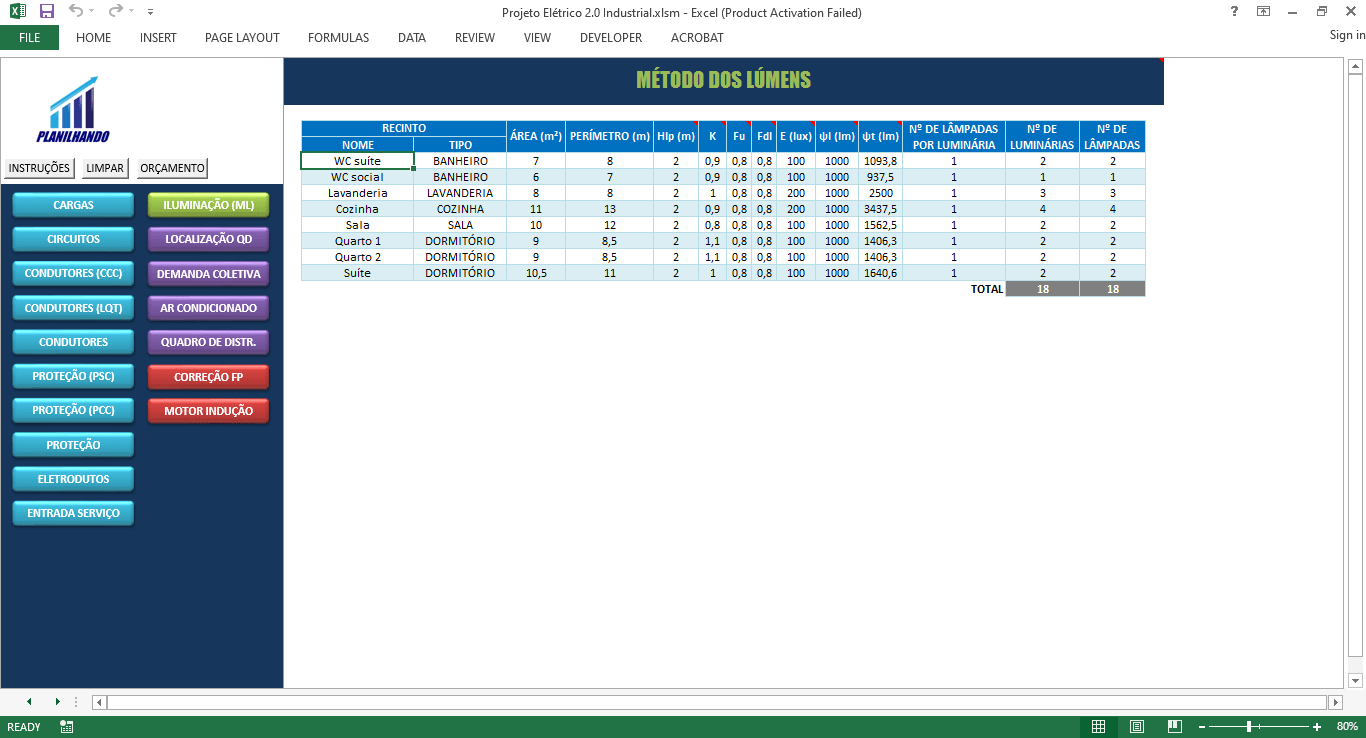Select the 'WC suíte' name cell
Screen dimensions: 1366x738
(358, 161)
